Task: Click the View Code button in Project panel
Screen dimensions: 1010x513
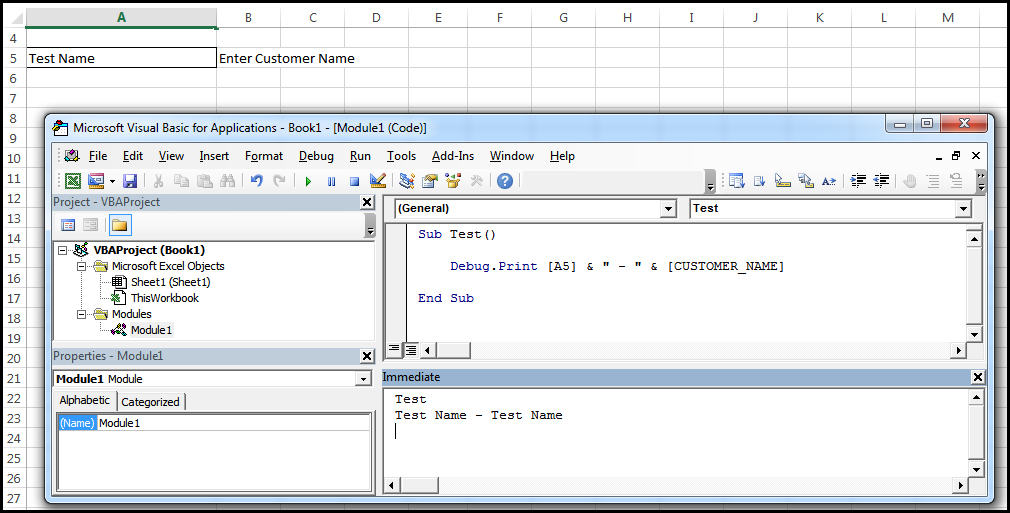Action: 68,225
